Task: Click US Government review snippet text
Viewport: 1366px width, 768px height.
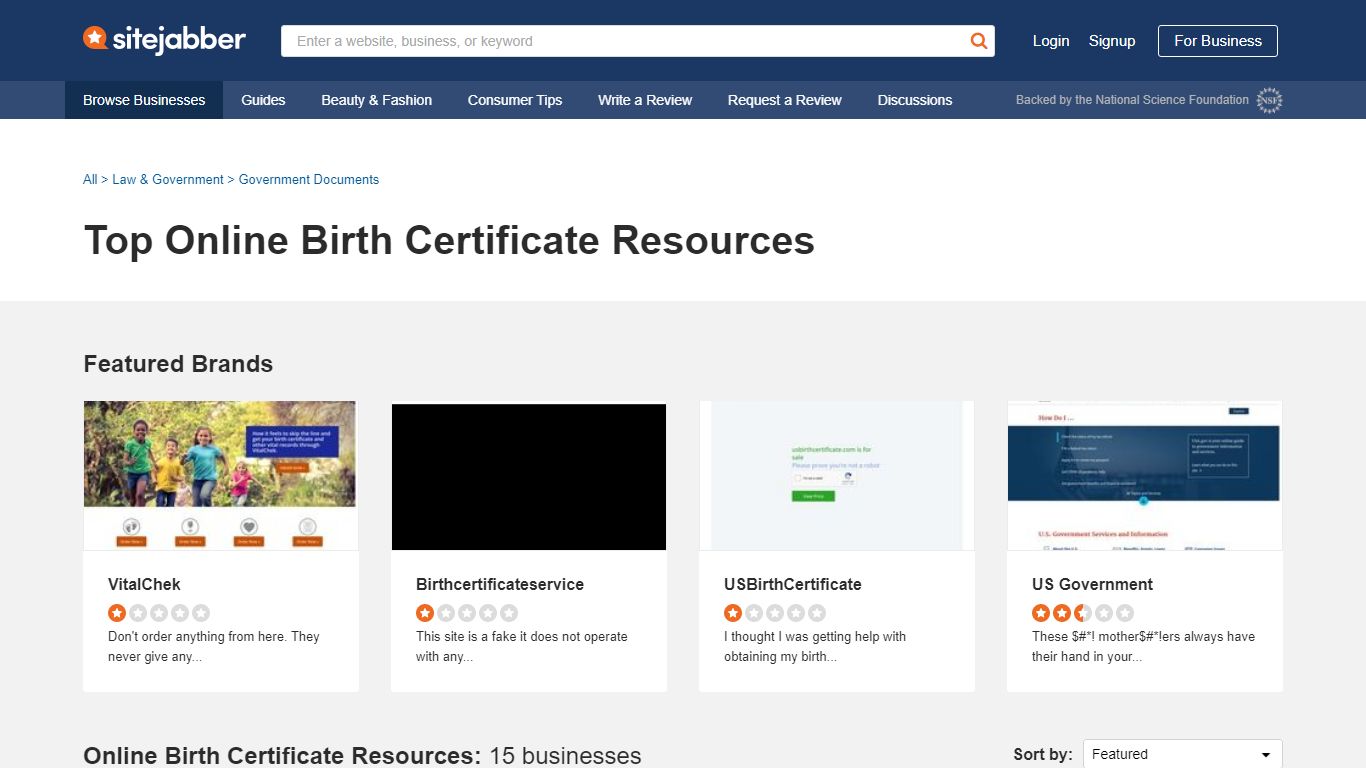Action: point(1143,646)
